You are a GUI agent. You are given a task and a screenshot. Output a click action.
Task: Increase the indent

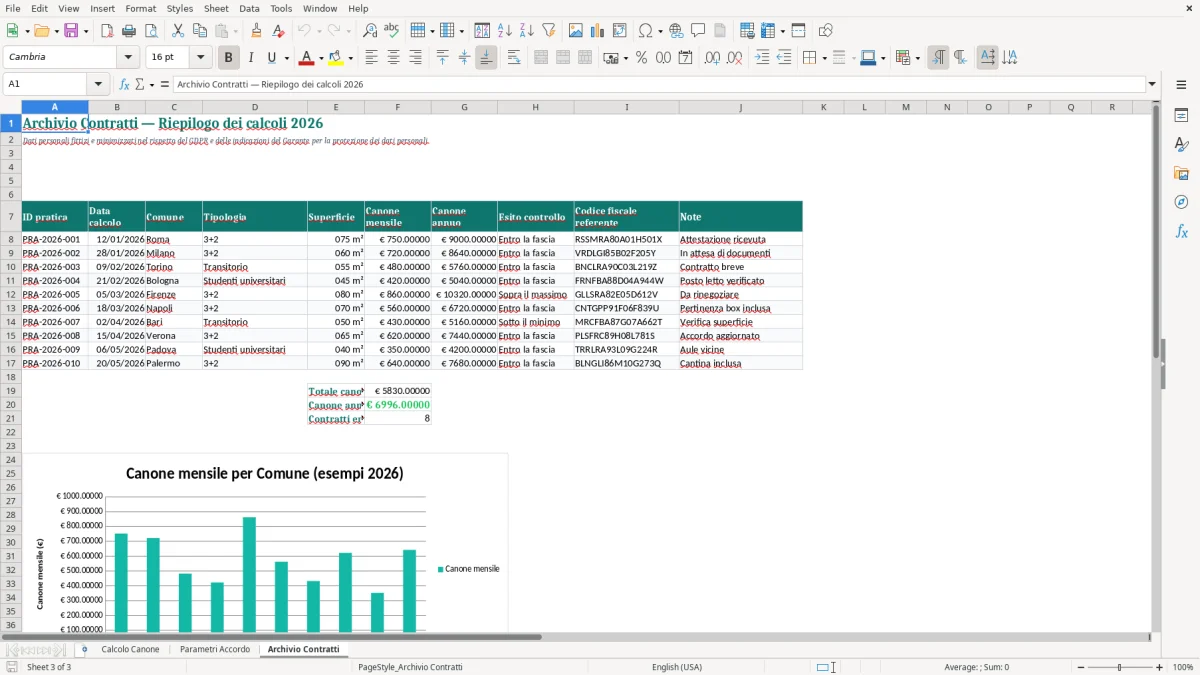click(x=762, y=57)
